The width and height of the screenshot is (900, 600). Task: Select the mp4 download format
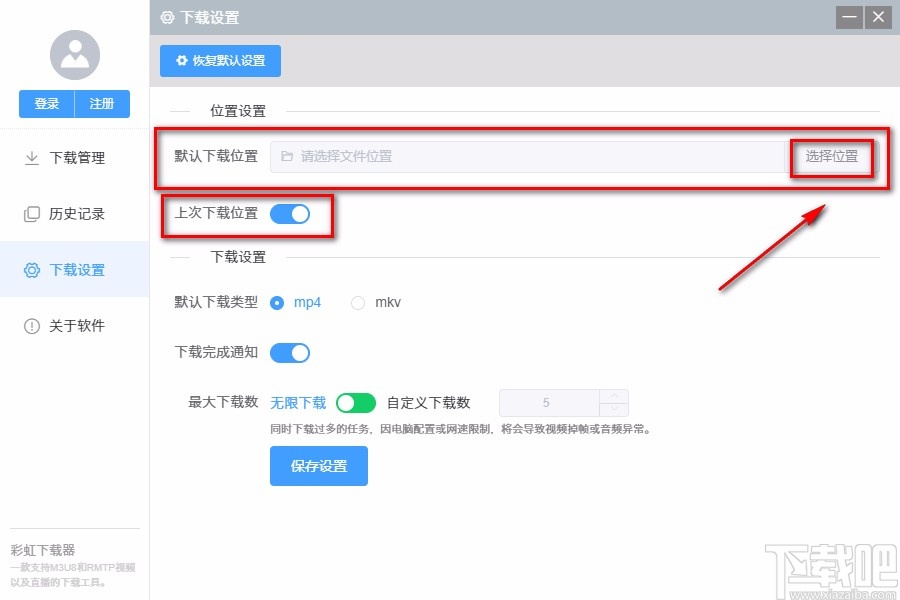pos(277,302)
